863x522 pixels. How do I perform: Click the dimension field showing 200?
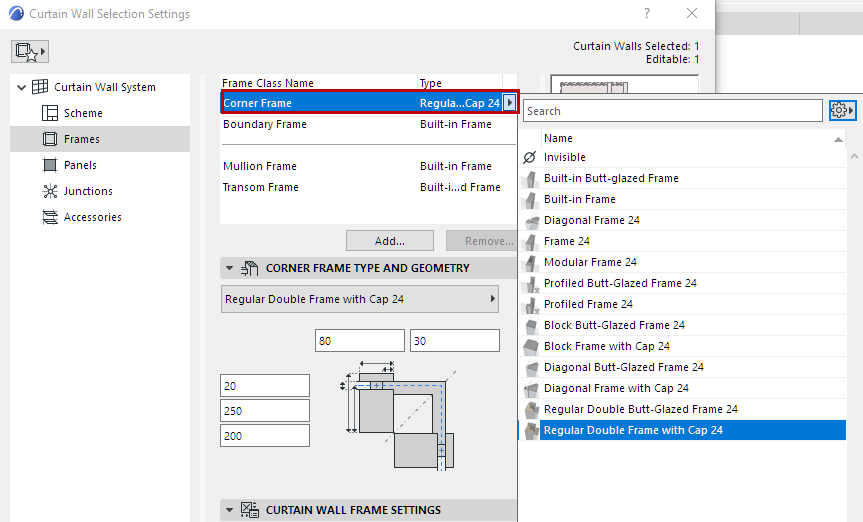265,436
